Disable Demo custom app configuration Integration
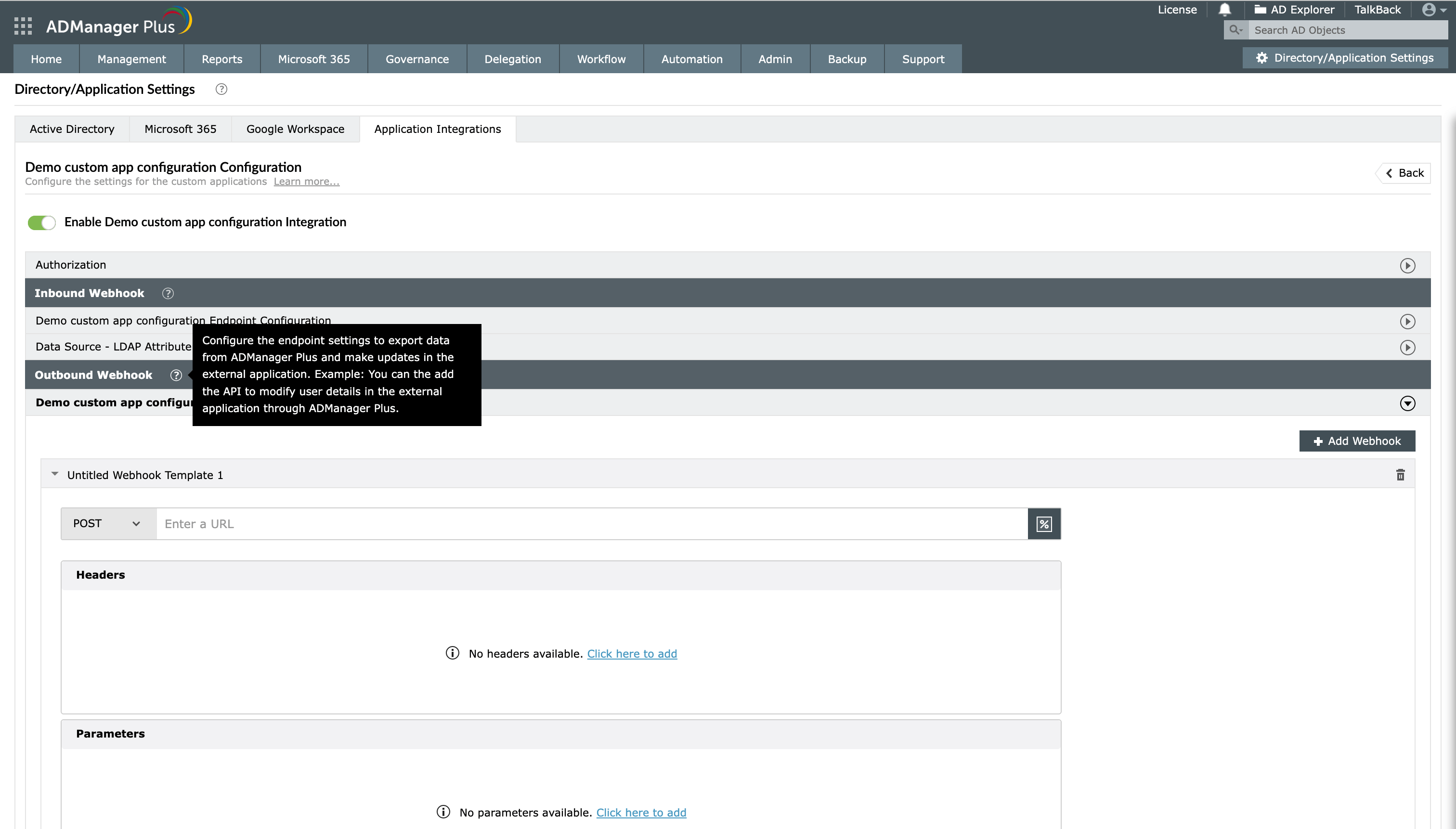 click(41, 222)
